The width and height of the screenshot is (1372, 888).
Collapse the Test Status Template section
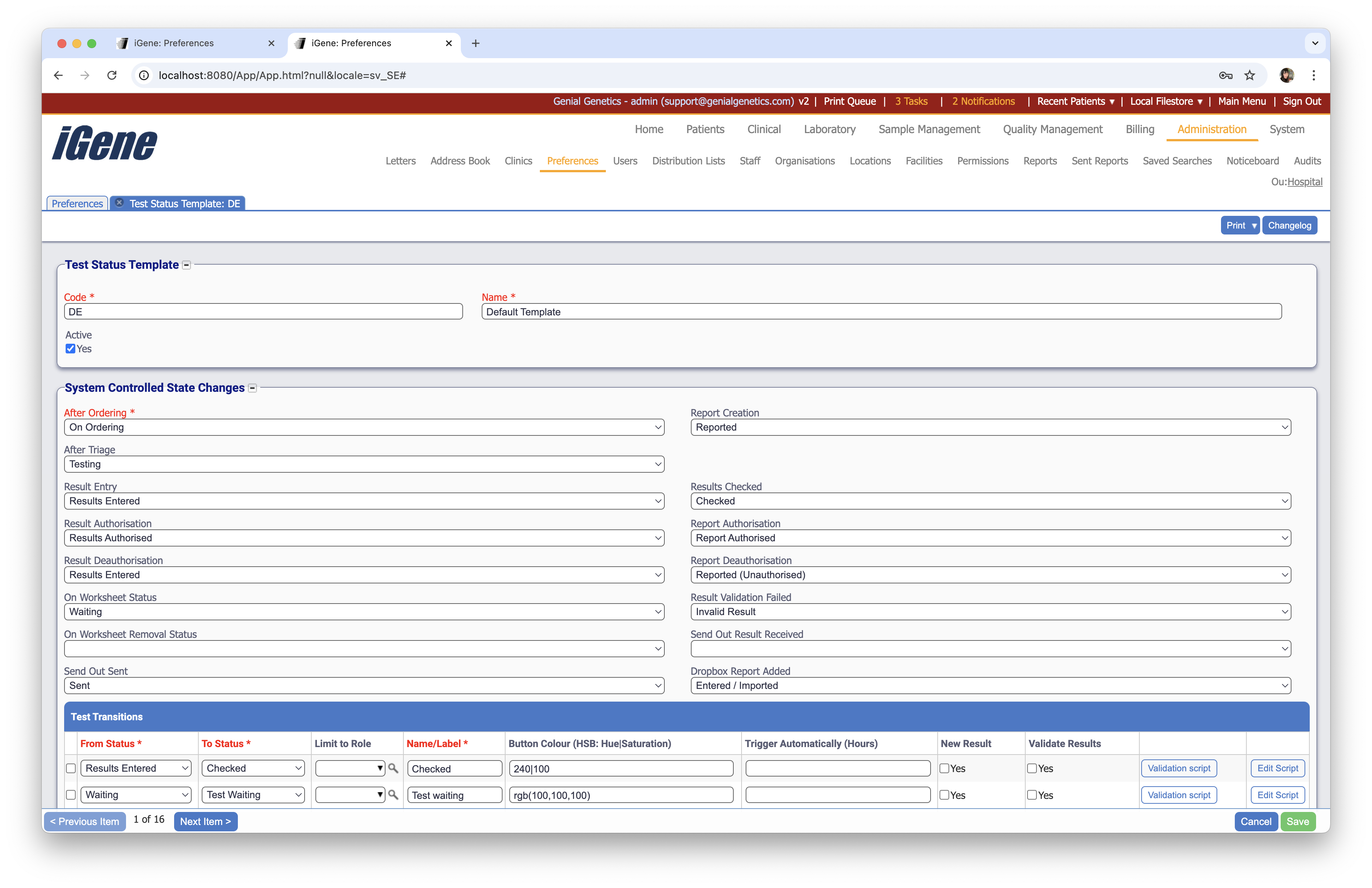tap(187, 265)
